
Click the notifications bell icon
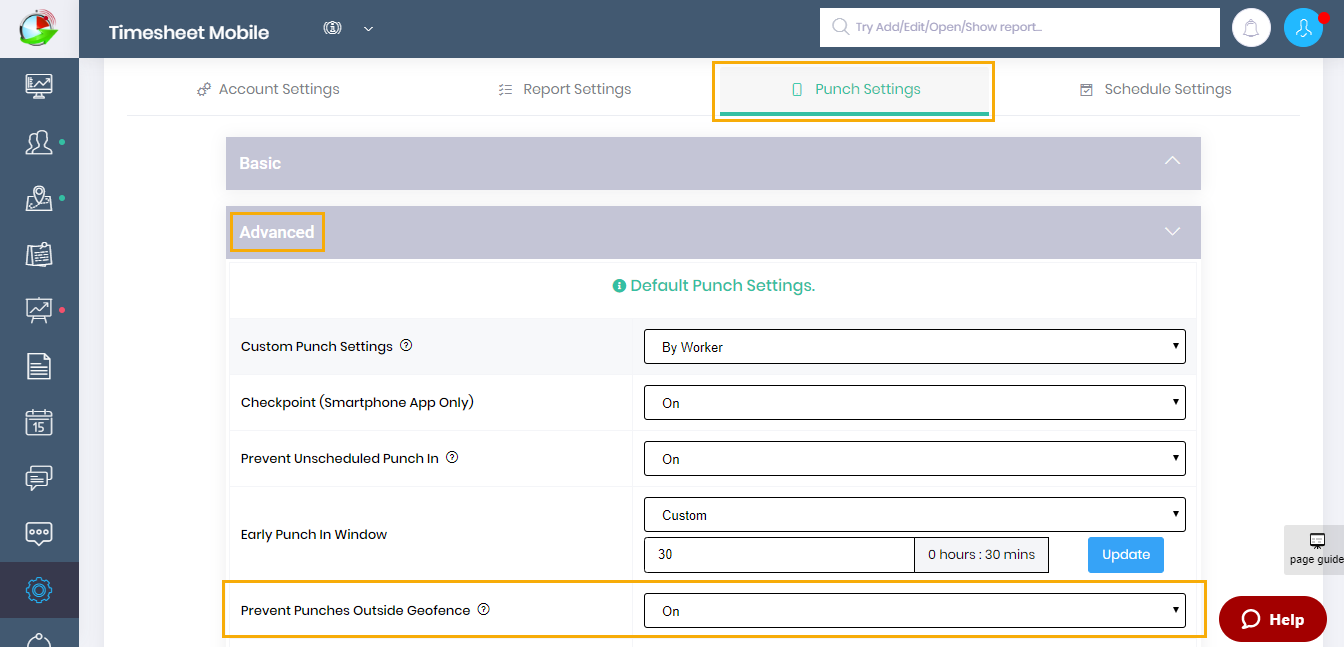point(1250,28)
